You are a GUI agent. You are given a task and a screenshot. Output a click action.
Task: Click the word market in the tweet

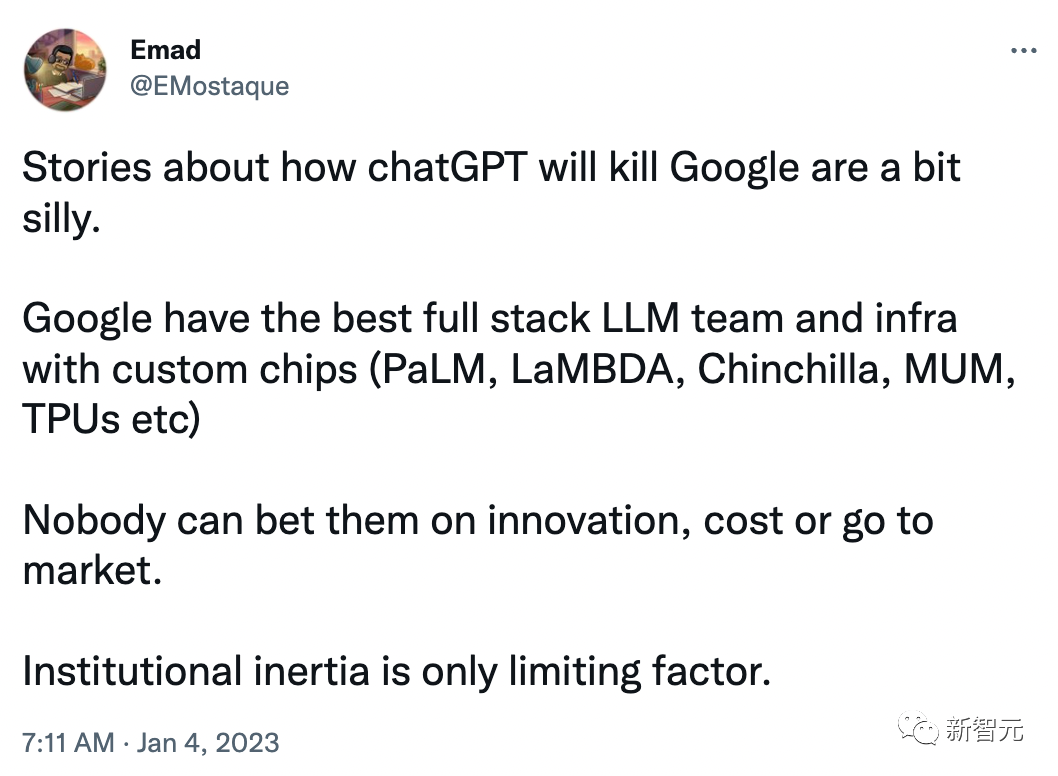click(x=88, y=571)
